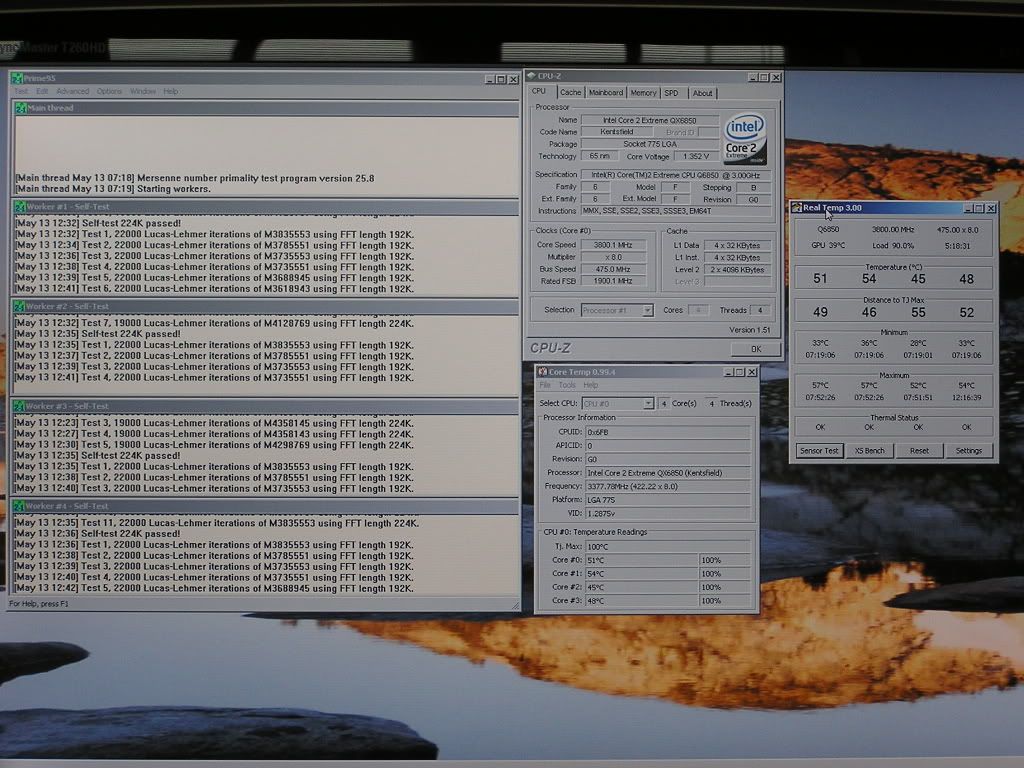Switch to the Mainboard tab in CPU-Z
The height and width of the screenshot is (768, 1024).
point(605,93)
